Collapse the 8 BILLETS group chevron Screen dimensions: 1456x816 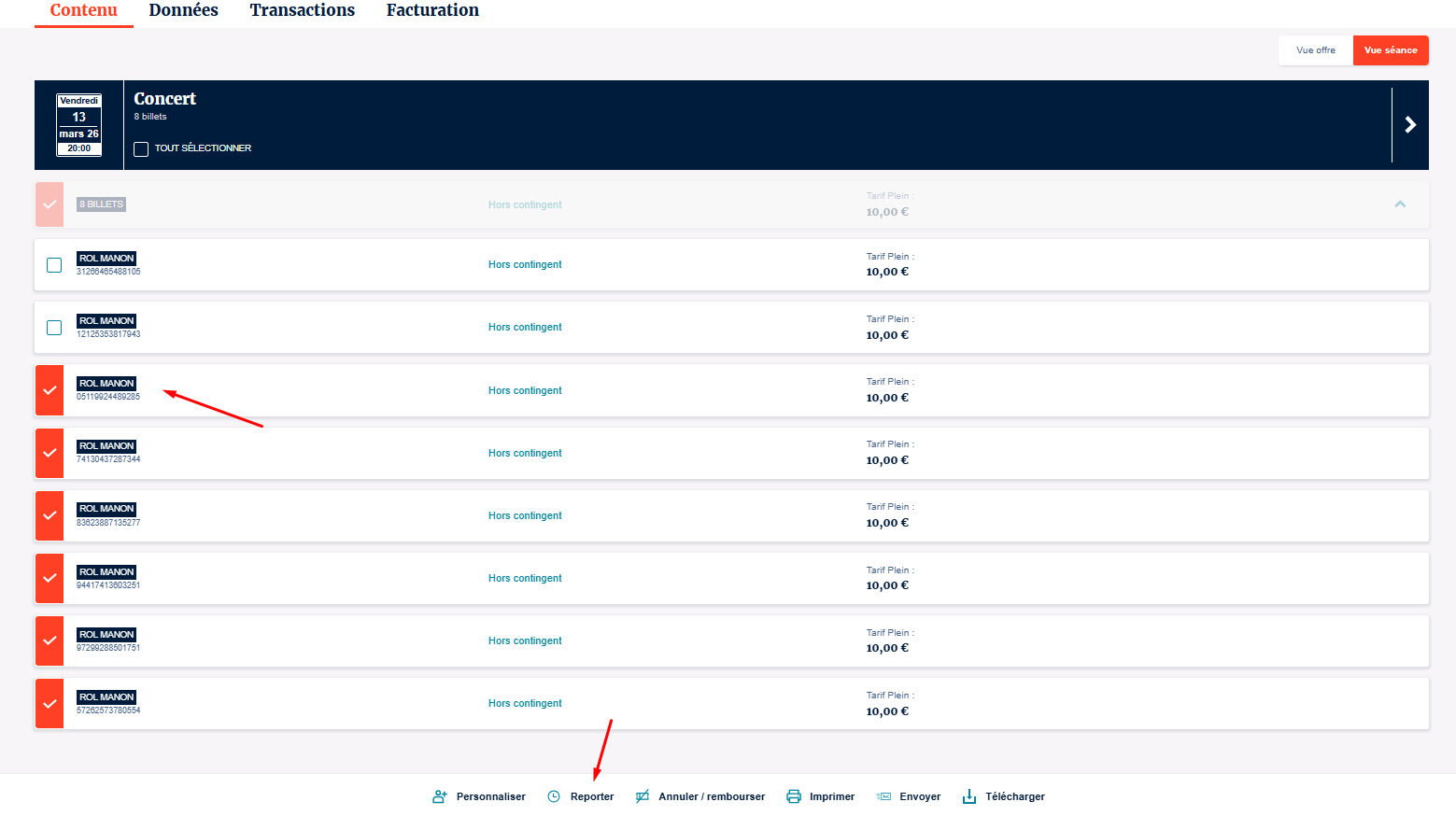(x=1400, y=204)
